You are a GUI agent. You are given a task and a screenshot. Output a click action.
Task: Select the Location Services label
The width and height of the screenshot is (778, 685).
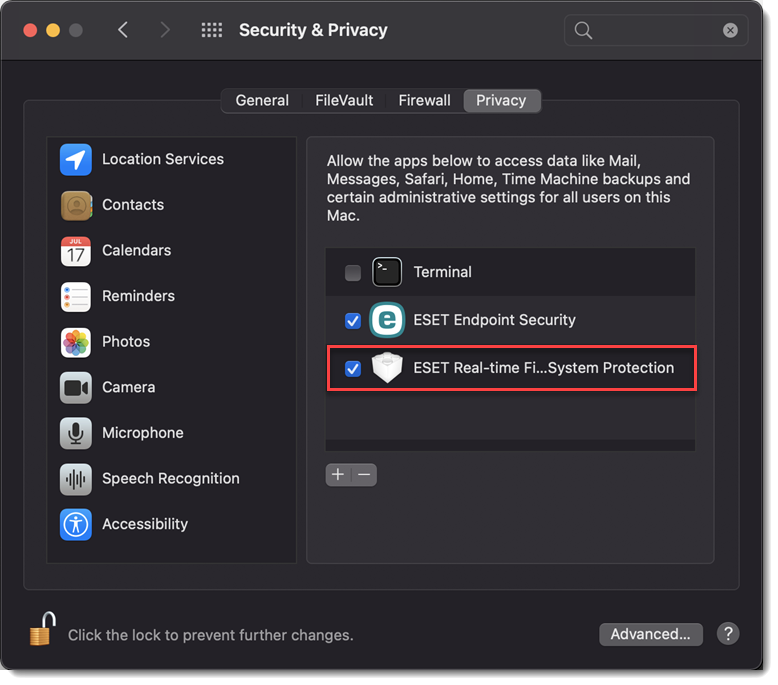[163, 159]
